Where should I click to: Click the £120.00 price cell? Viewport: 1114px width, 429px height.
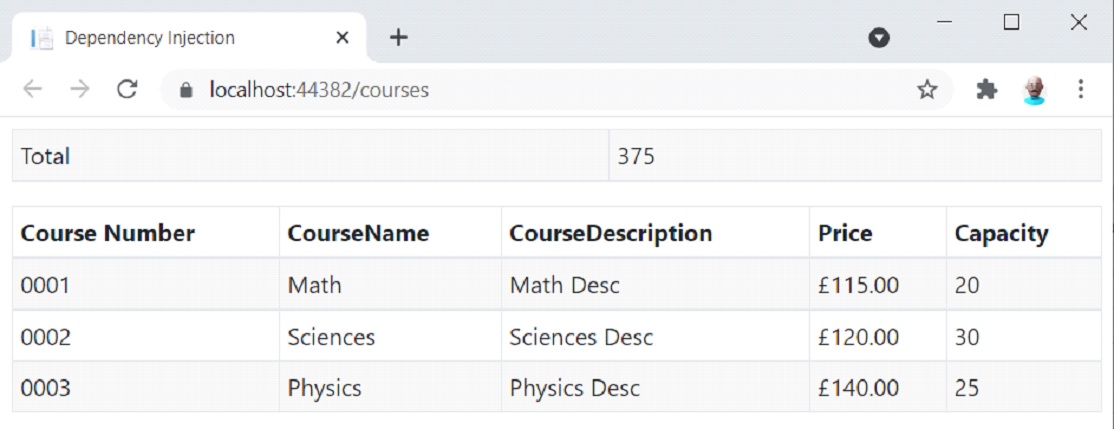858,337
